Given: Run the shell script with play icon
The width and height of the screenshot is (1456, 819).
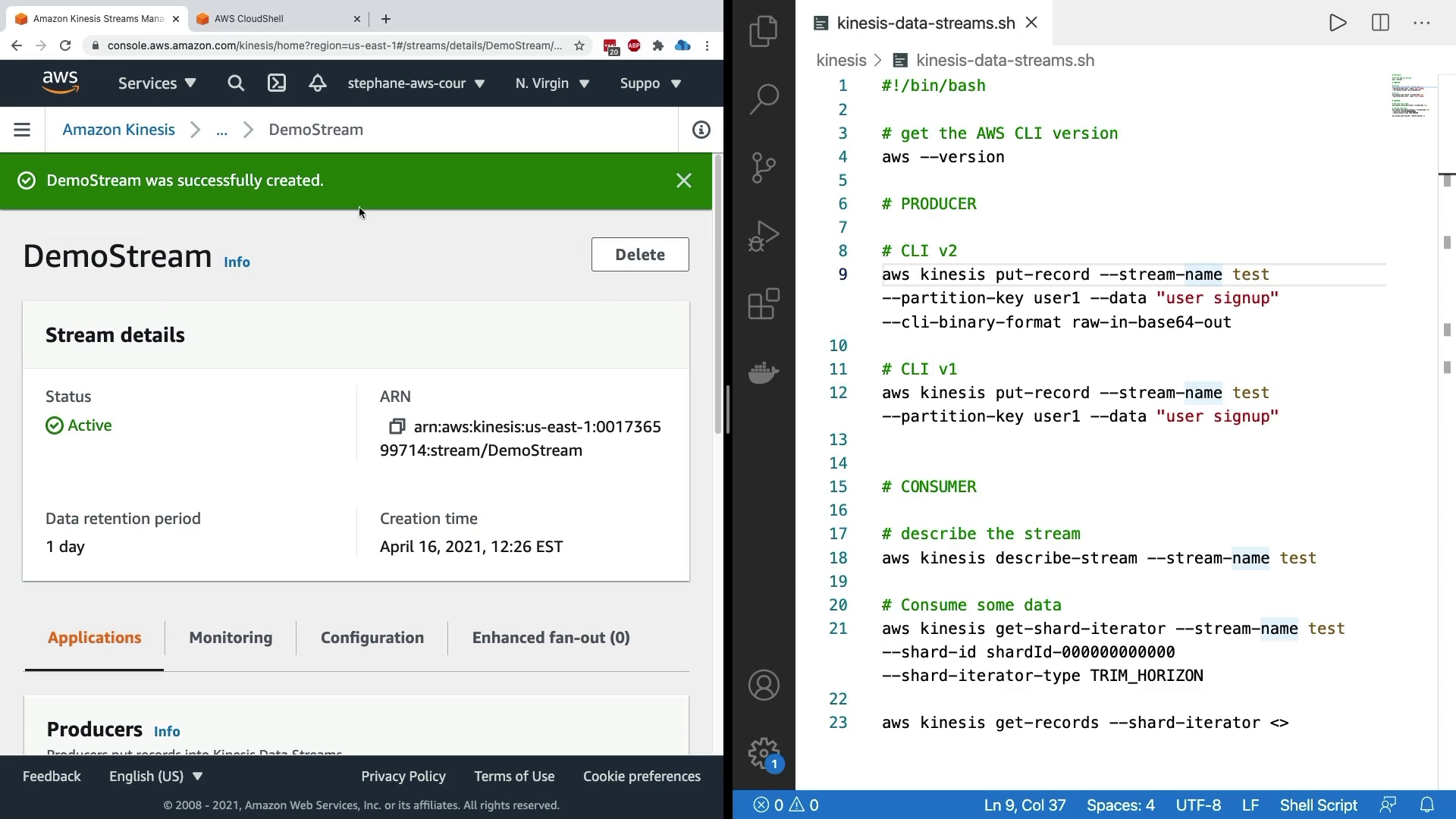Looking at the screenshot, I should click(x=1338, y=23).
